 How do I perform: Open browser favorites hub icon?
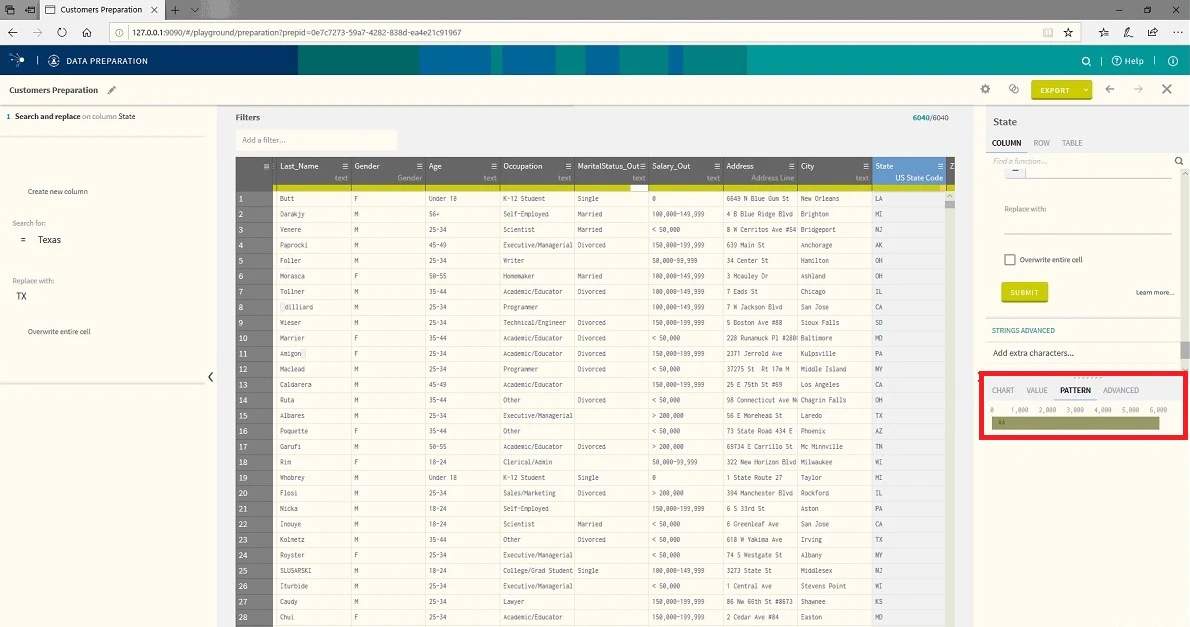(x=1103, y=33)
